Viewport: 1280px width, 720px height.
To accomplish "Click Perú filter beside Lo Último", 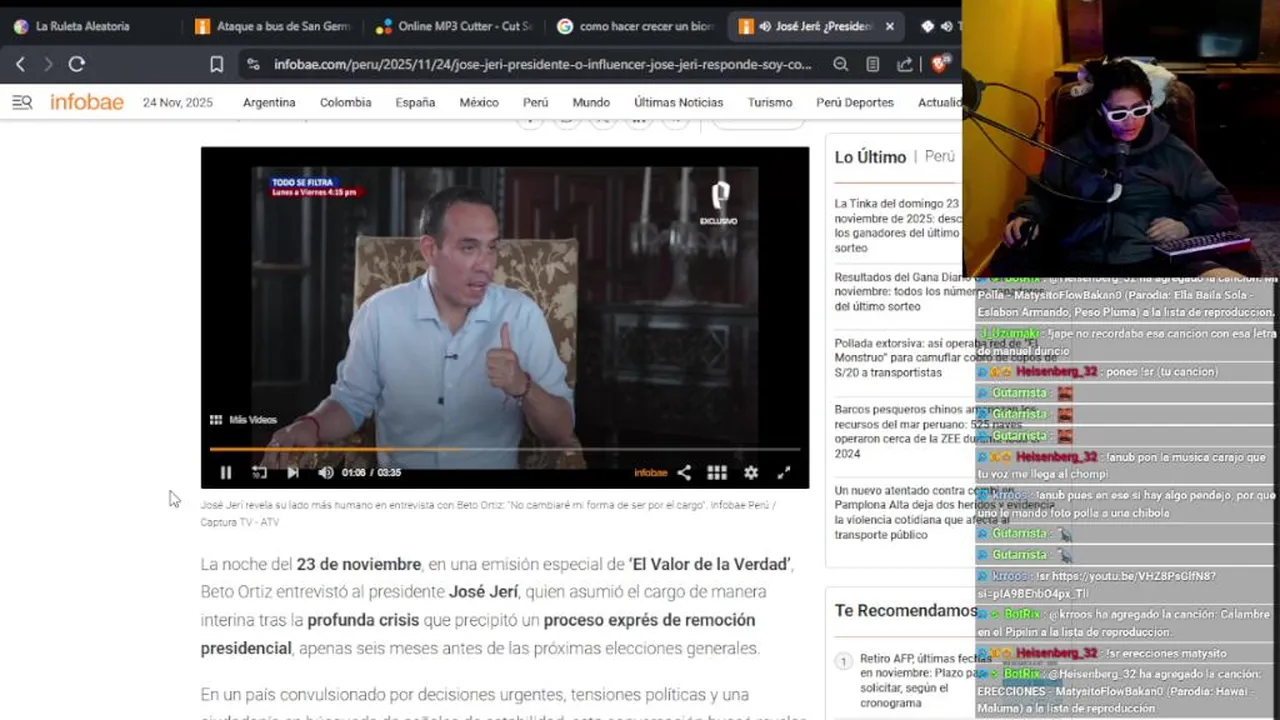I will click(940, 157).
